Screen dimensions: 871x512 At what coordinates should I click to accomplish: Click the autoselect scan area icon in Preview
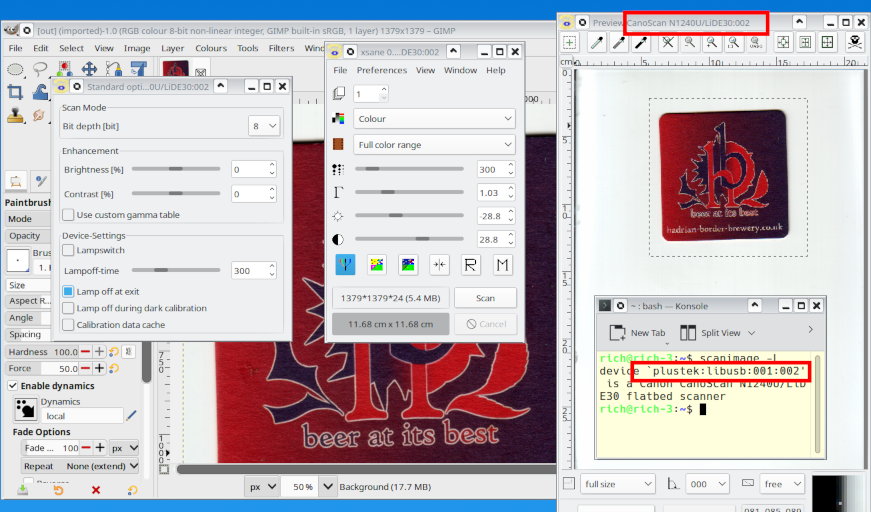click(x=783, y=43)
